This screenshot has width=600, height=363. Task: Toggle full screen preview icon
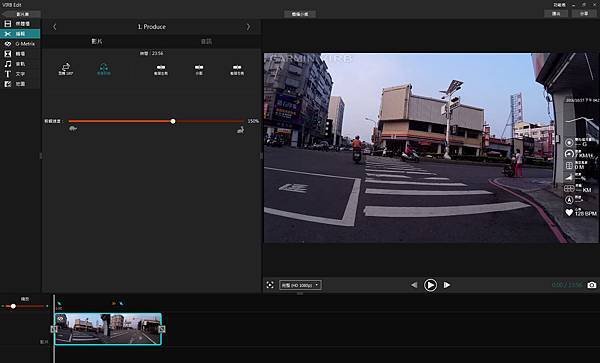pyautogui.click(x=270, y=285)
